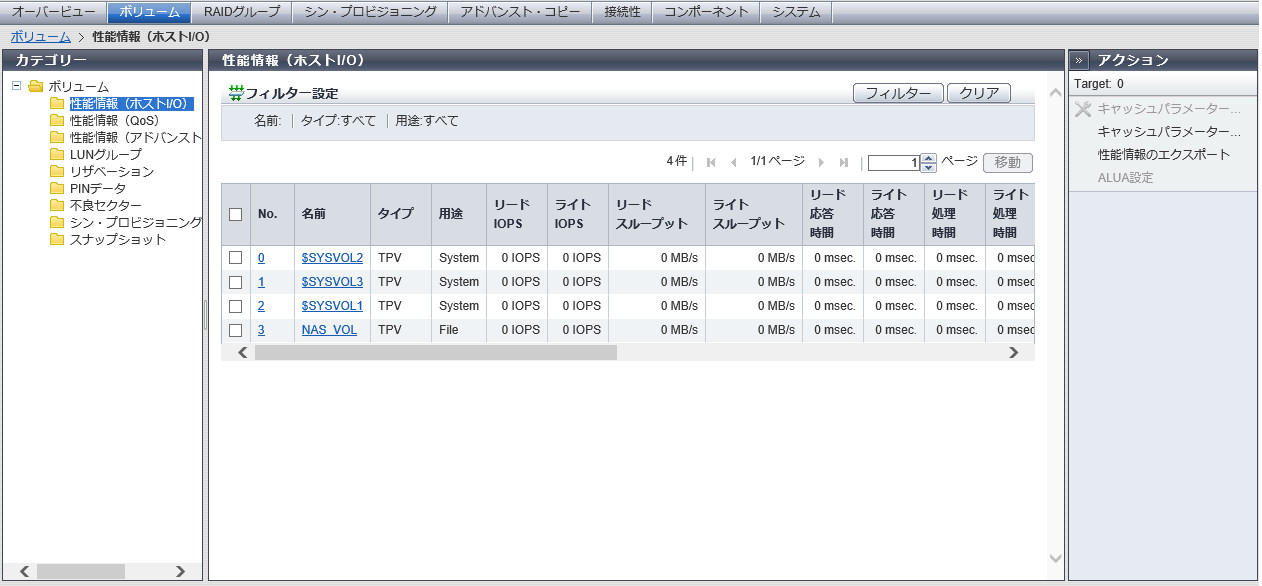This screenshot has width=1262, height=586.
Task: Click the フィルター button
Action: [898, 93]
